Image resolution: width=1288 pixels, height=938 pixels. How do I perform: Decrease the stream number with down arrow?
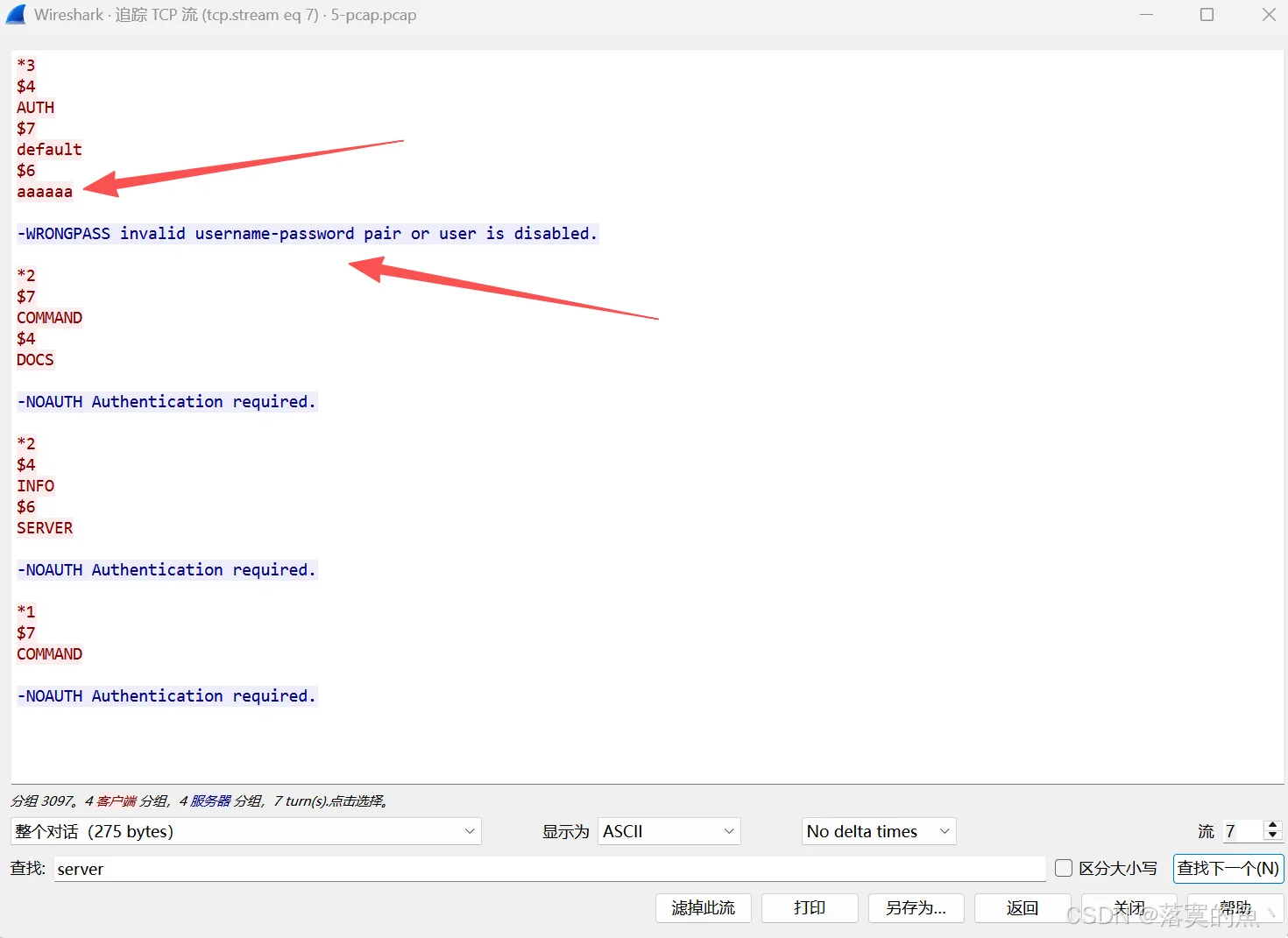click(x=1273, y=836)
